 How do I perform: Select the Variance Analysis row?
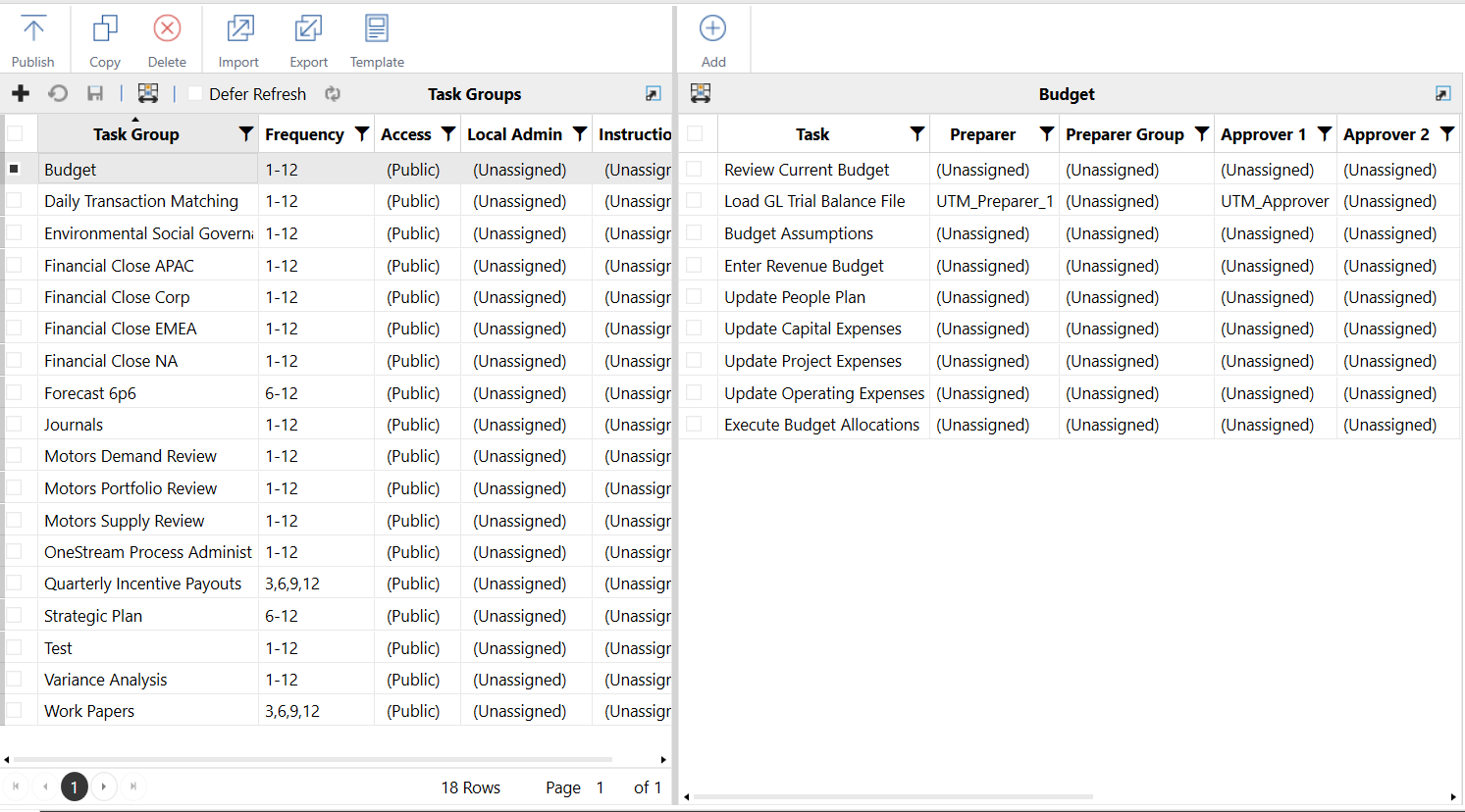pyautogui.click(x=337, y=680)
